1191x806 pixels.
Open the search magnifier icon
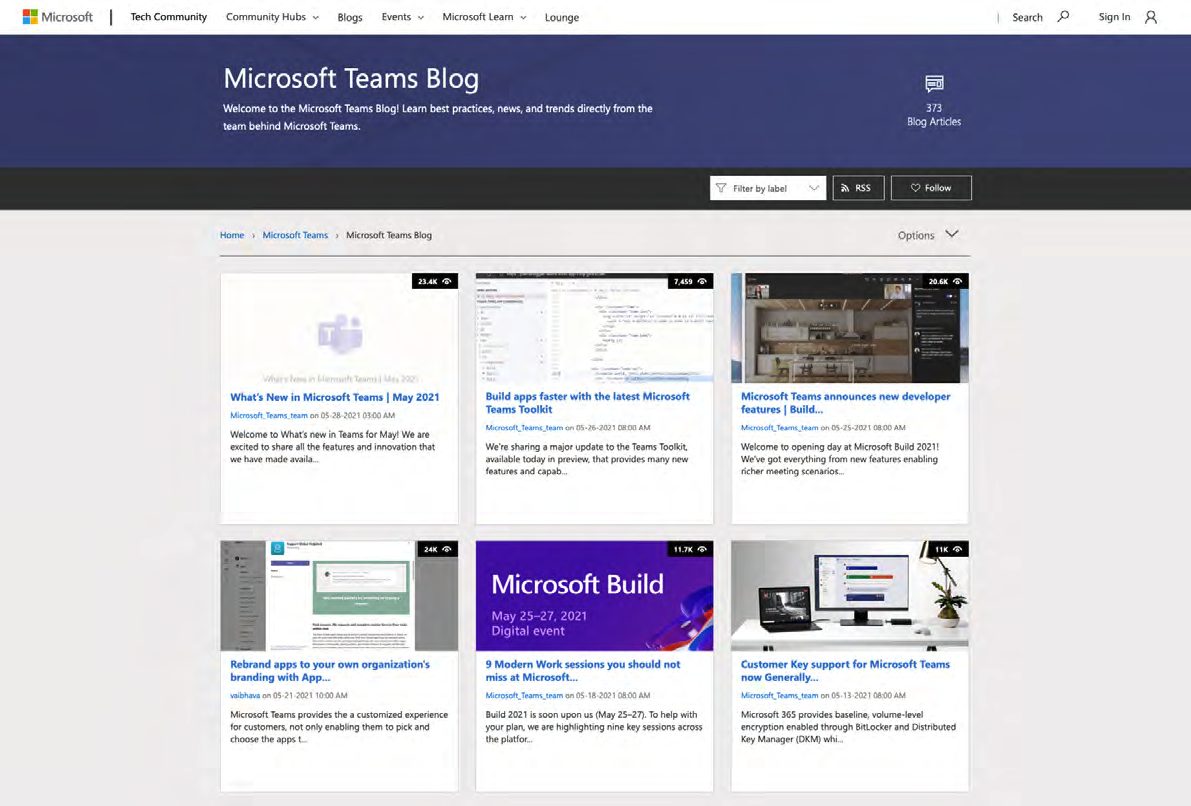pyautogui.click(x=1063, y=16)
